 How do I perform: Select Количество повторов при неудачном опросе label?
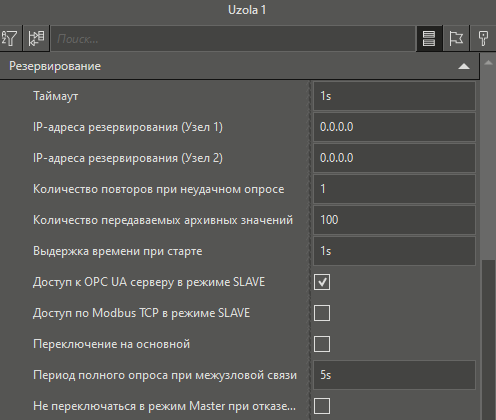pyautogui.click(x=159, y=189)
